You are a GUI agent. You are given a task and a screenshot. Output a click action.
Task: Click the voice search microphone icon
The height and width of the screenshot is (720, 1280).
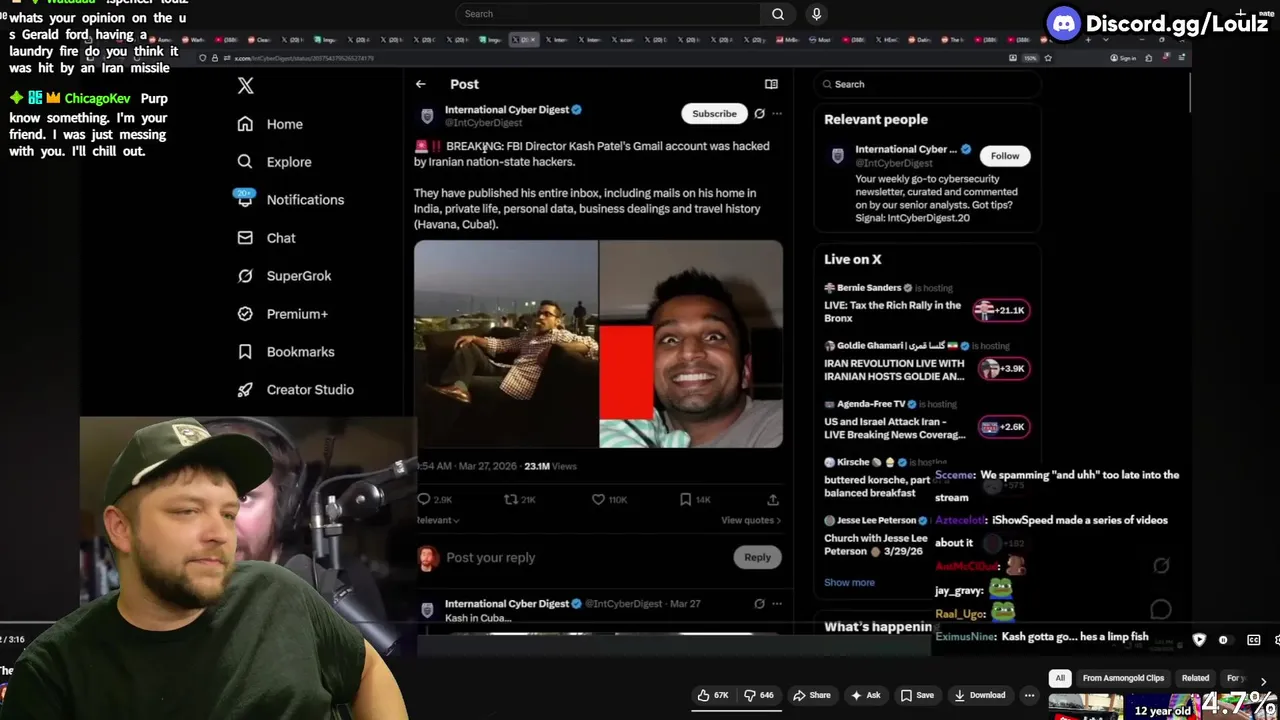(x=816, y=14)
